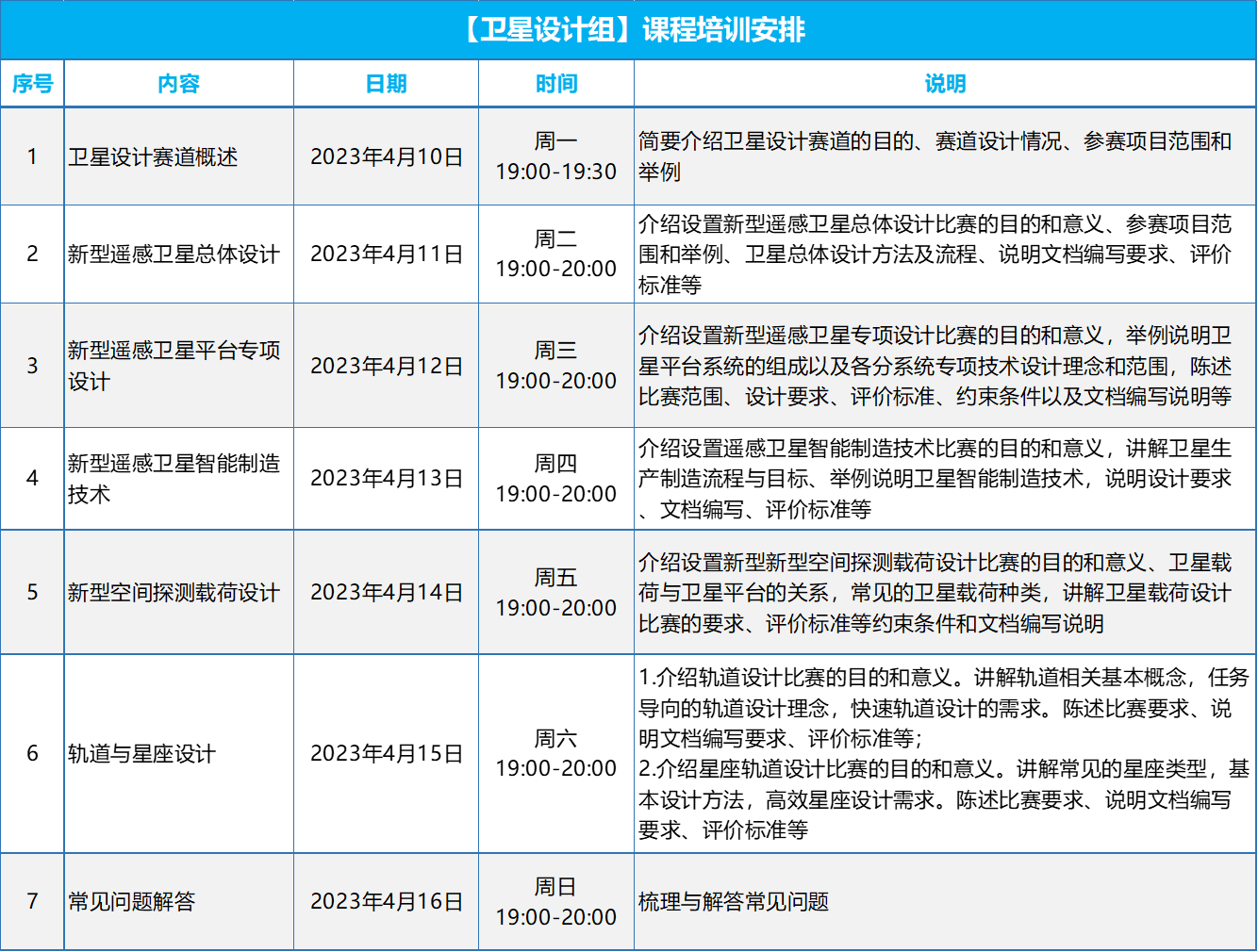1258x952 pixels.
Task: Select the 新型遥感卫星平台专项设计 cell
Action: 174,366
